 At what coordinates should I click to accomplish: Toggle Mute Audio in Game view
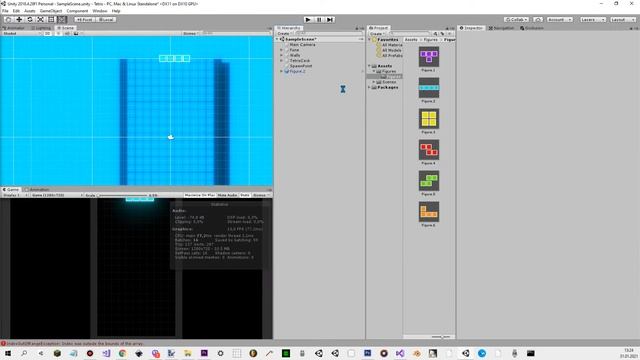click(x=227, y=195)
